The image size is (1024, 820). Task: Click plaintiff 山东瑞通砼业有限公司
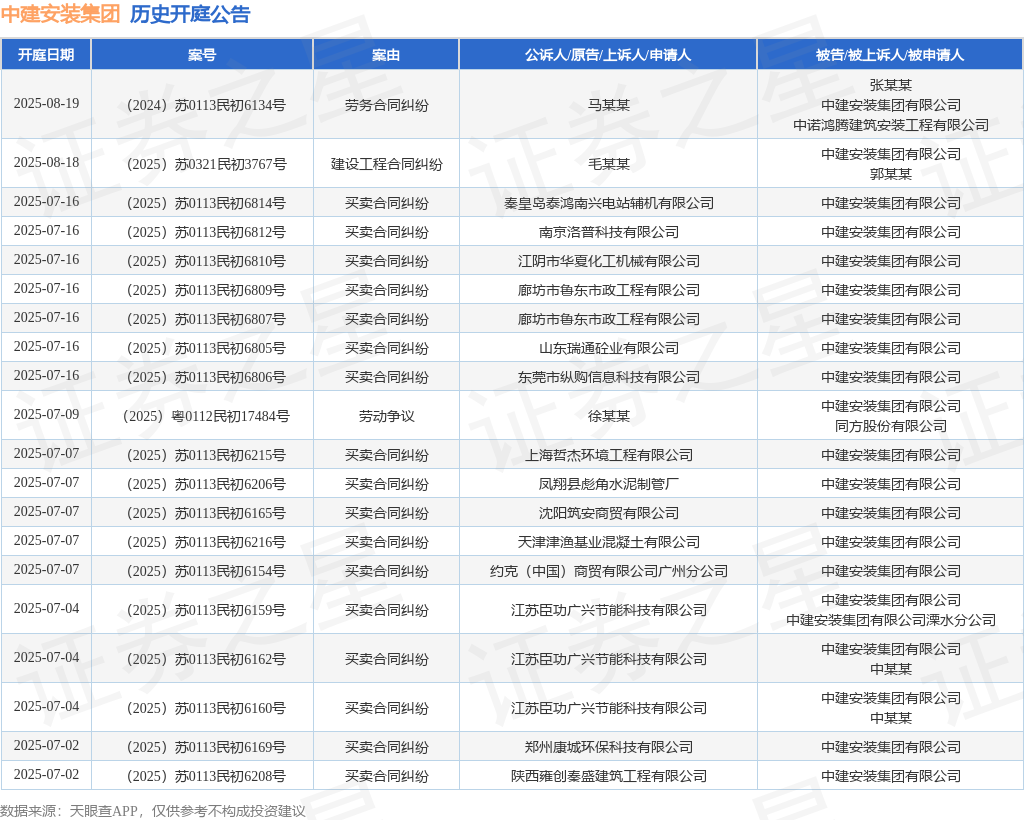point(609,348)
